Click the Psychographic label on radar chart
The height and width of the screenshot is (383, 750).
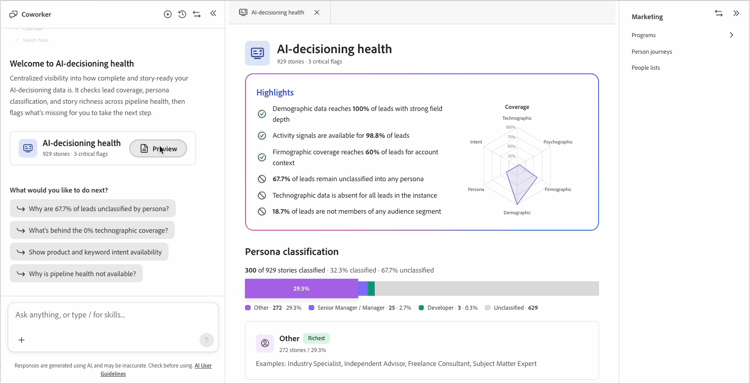point(558,142)
